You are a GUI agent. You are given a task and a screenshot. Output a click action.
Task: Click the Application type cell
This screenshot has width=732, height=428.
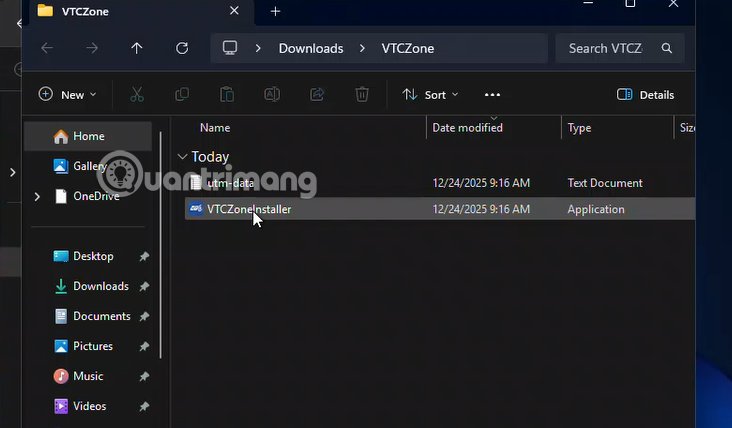tap(596, 209)
